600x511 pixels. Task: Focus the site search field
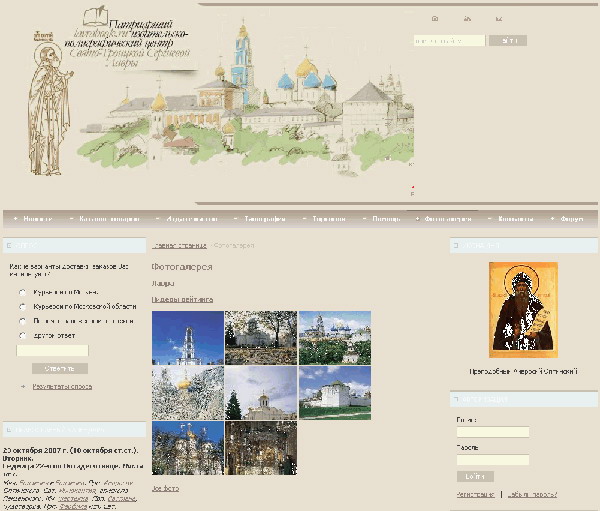(449, 41)
